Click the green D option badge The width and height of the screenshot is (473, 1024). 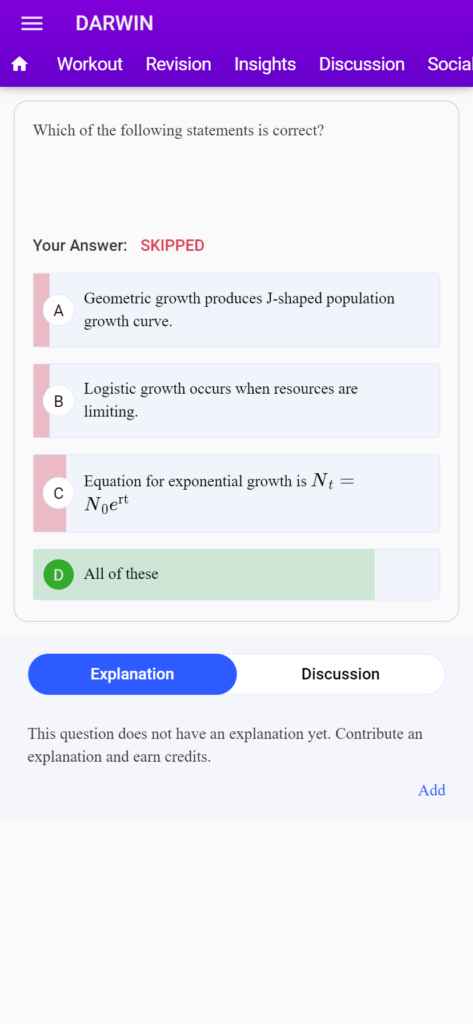pyautogui.click(x=59, y=574)
